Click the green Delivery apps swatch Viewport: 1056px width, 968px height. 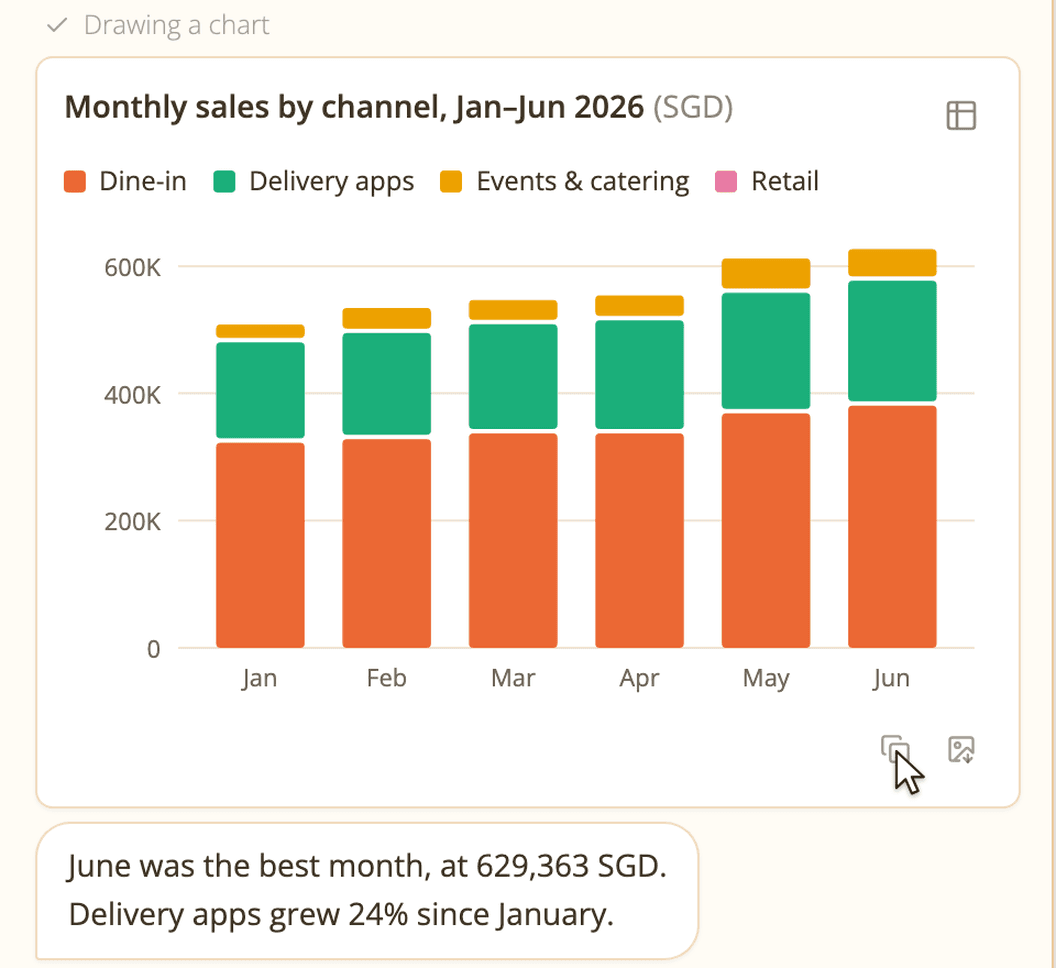[x=224, y=182]
